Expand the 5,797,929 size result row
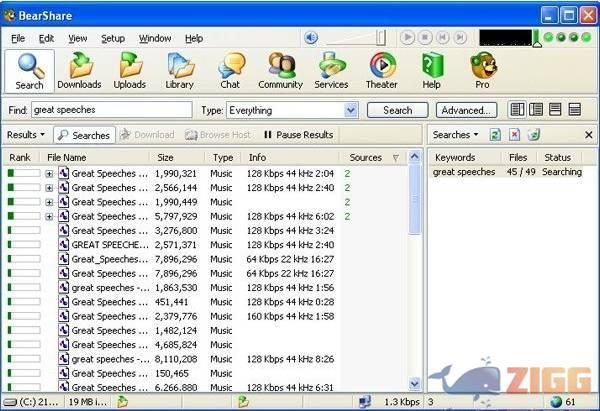The image size is (600, 411). (49, 217)
